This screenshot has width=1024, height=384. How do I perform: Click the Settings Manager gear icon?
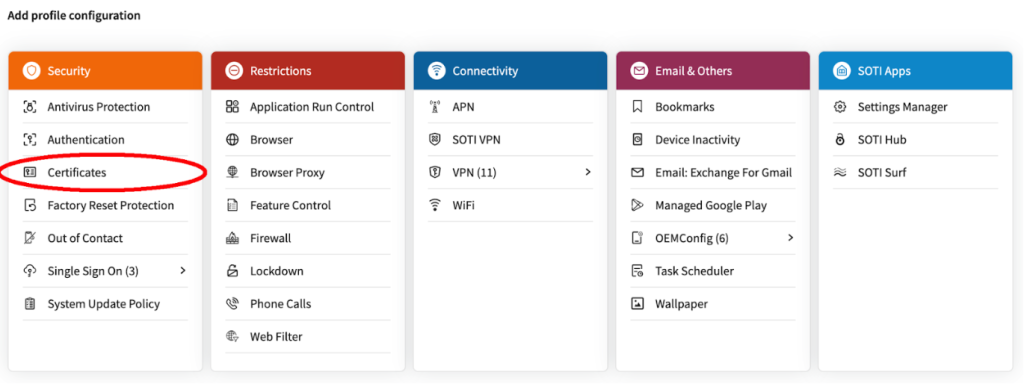point(840,107)
